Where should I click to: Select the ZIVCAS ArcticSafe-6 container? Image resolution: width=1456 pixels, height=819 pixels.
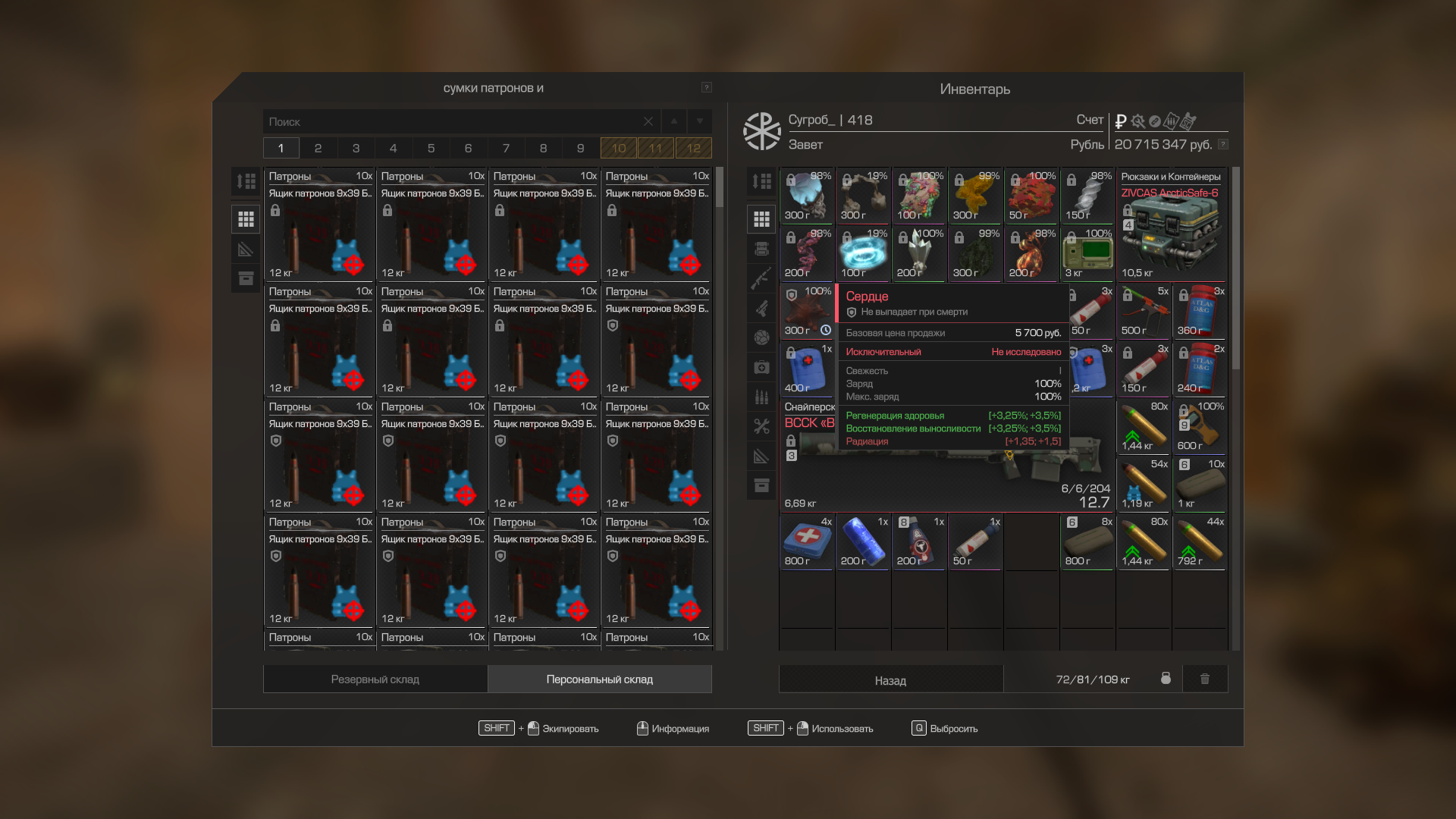click(x=1172, y=224)
